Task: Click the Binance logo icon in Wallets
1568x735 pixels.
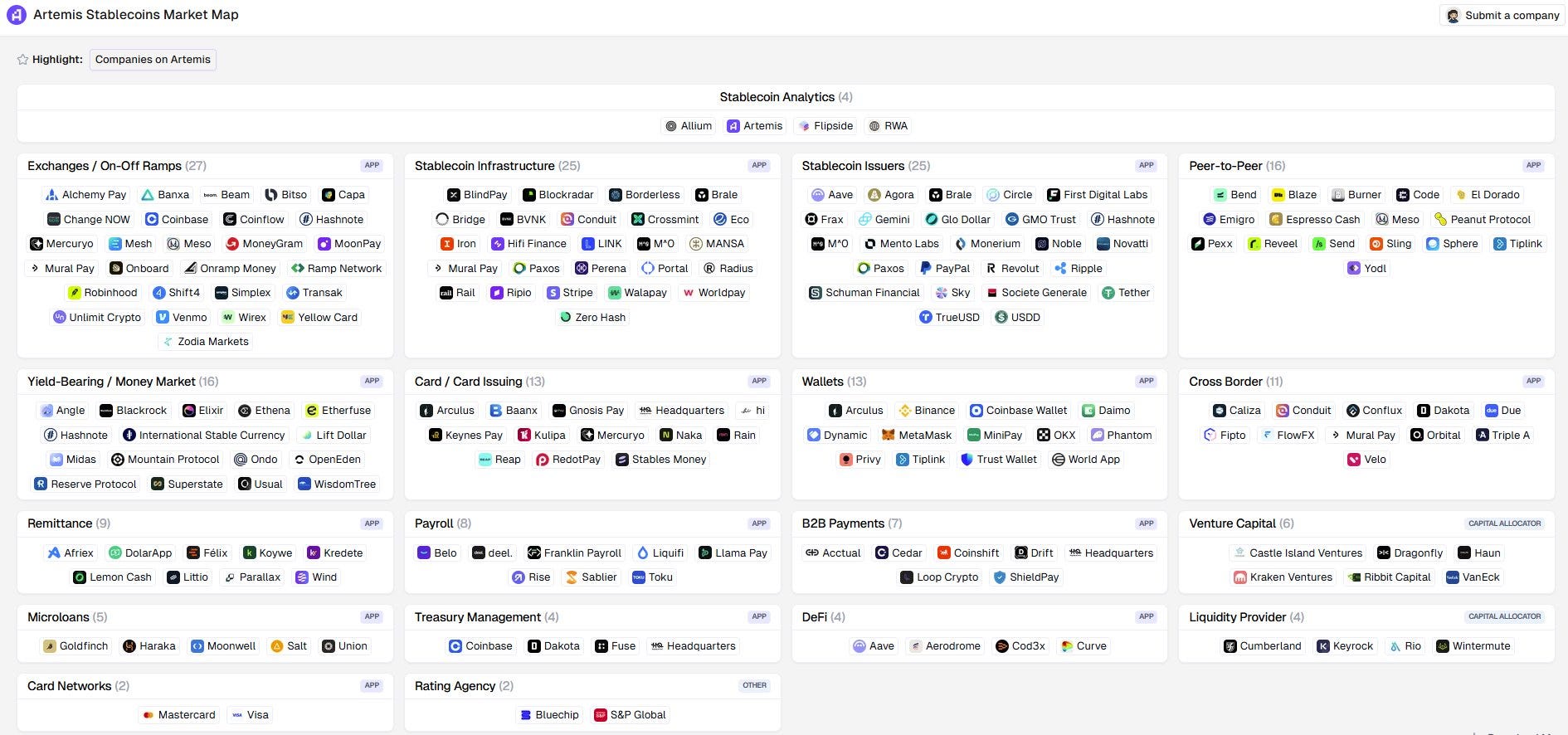Action: [x=905, y=411]
